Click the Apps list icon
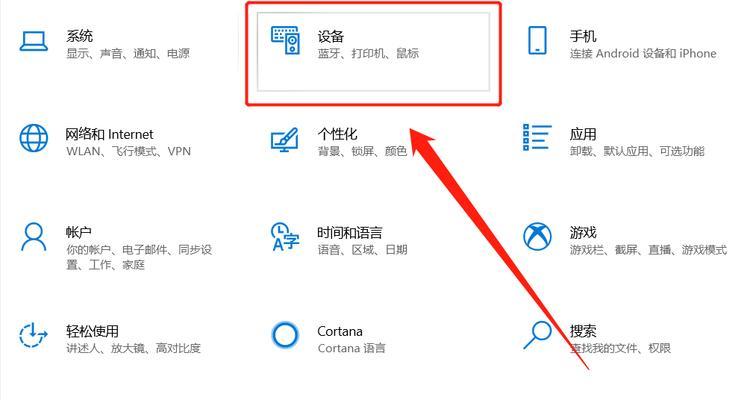 coord(537,137)
